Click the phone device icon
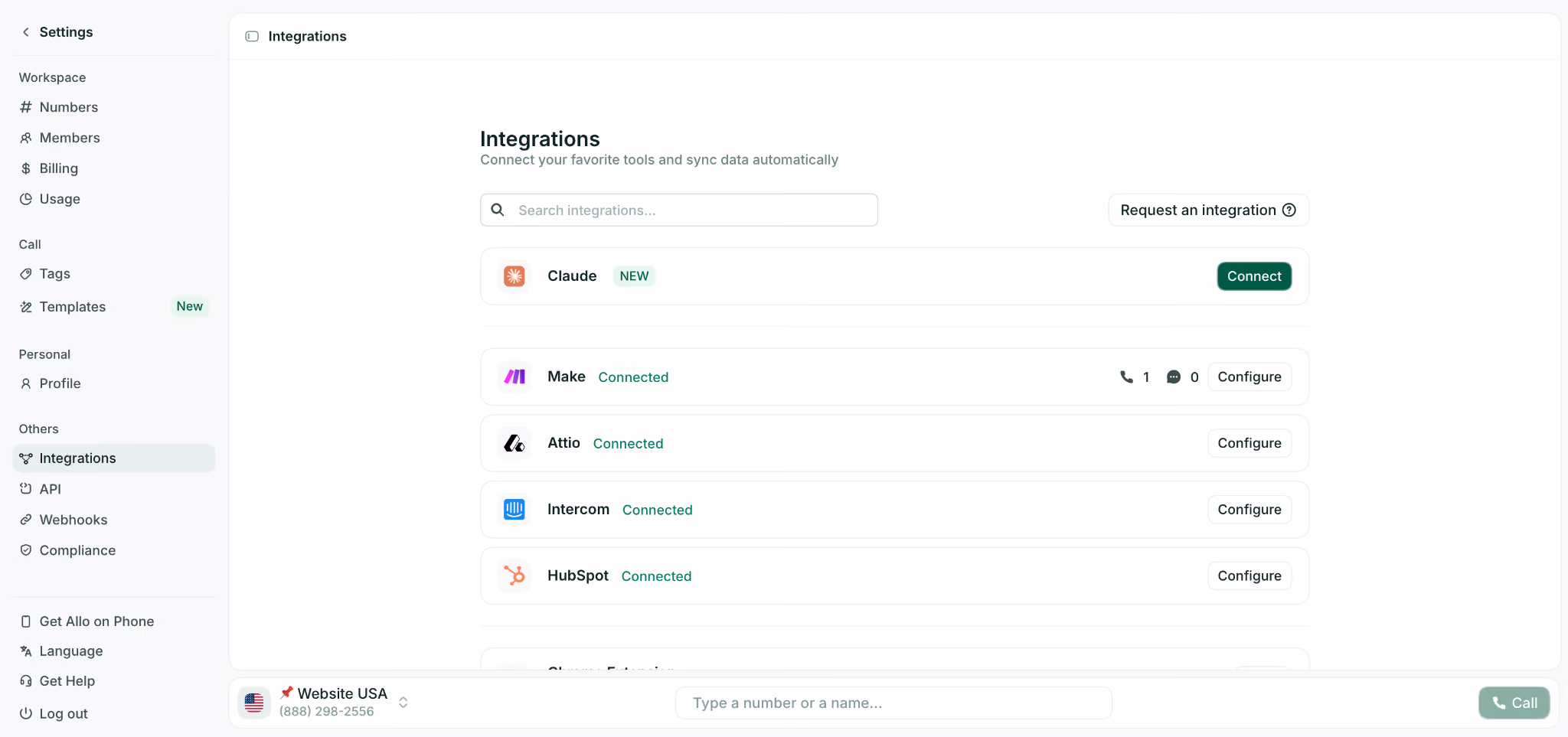Screen dimensions: 1568x737 coord(26,621)
